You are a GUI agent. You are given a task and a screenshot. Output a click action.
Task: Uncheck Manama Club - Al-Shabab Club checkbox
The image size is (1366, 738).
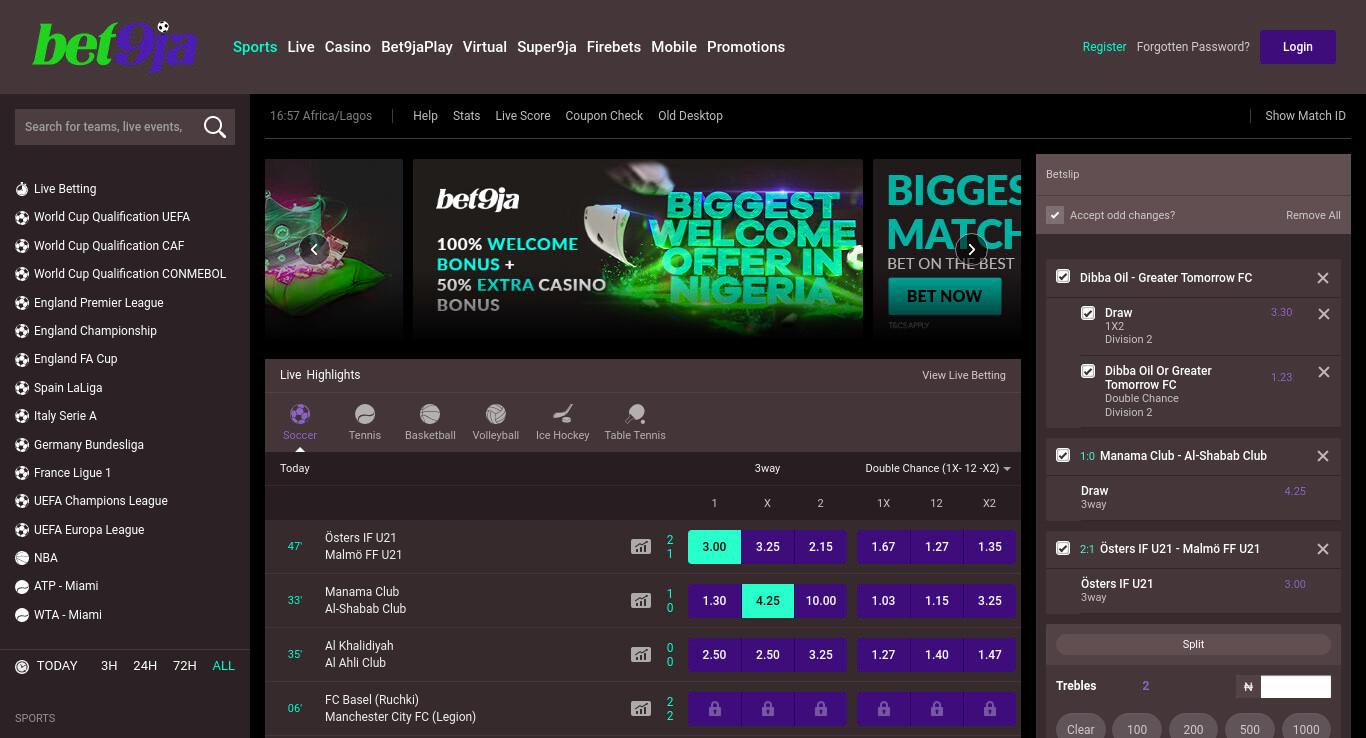pyautogui.click(x=1063, y=455)
